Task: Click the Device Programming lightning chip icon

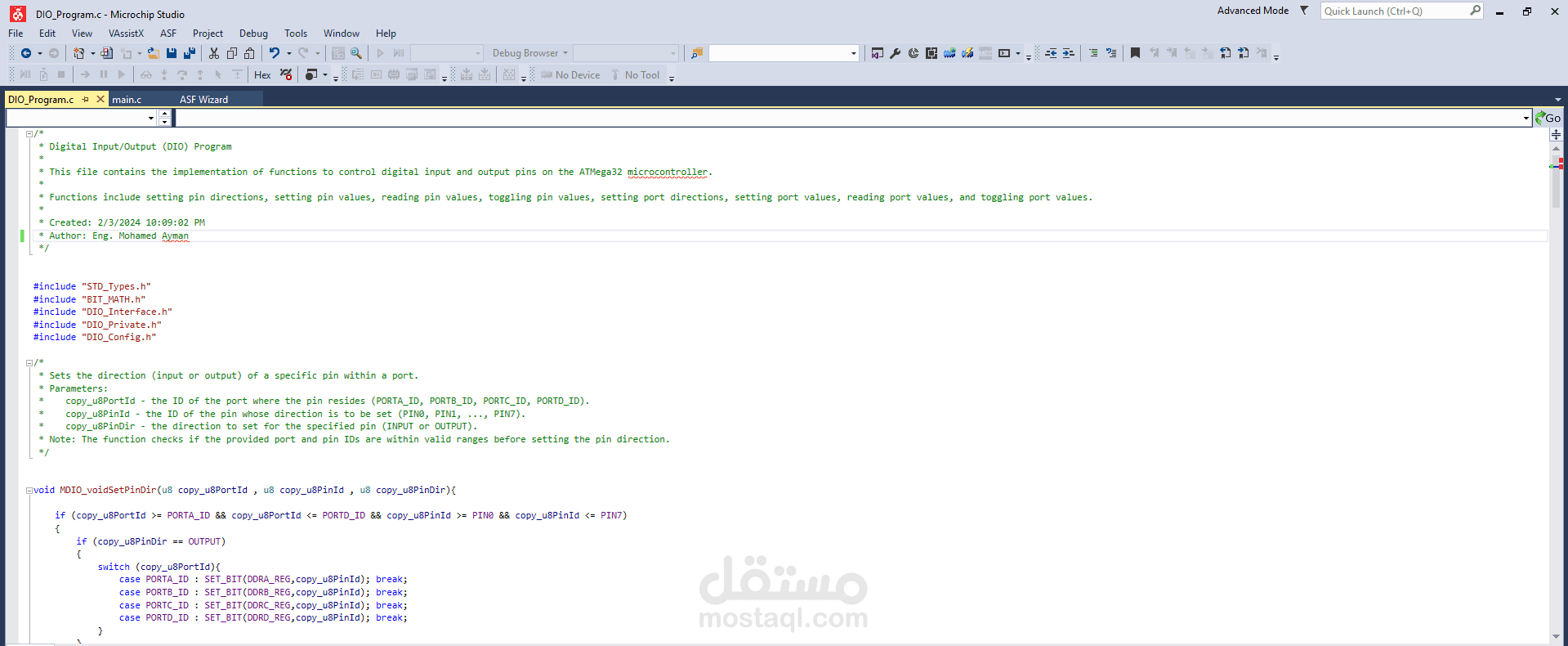Action: pos(967,53)
